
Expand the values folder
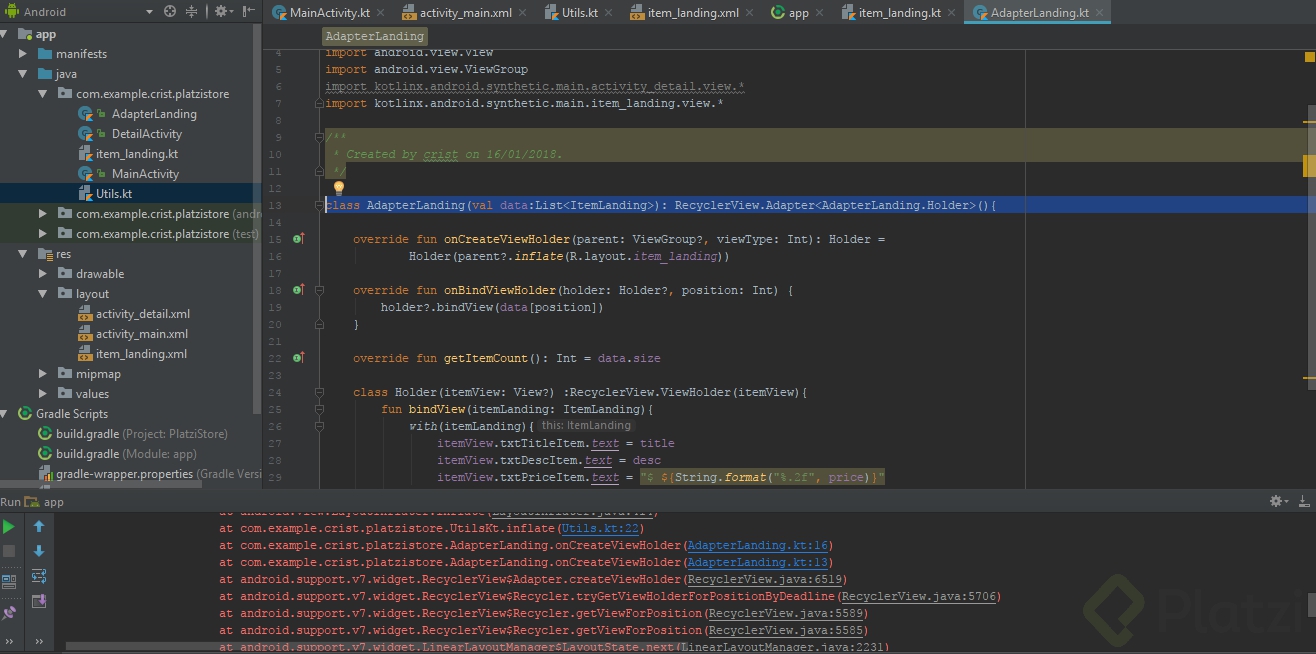(43, 394)
